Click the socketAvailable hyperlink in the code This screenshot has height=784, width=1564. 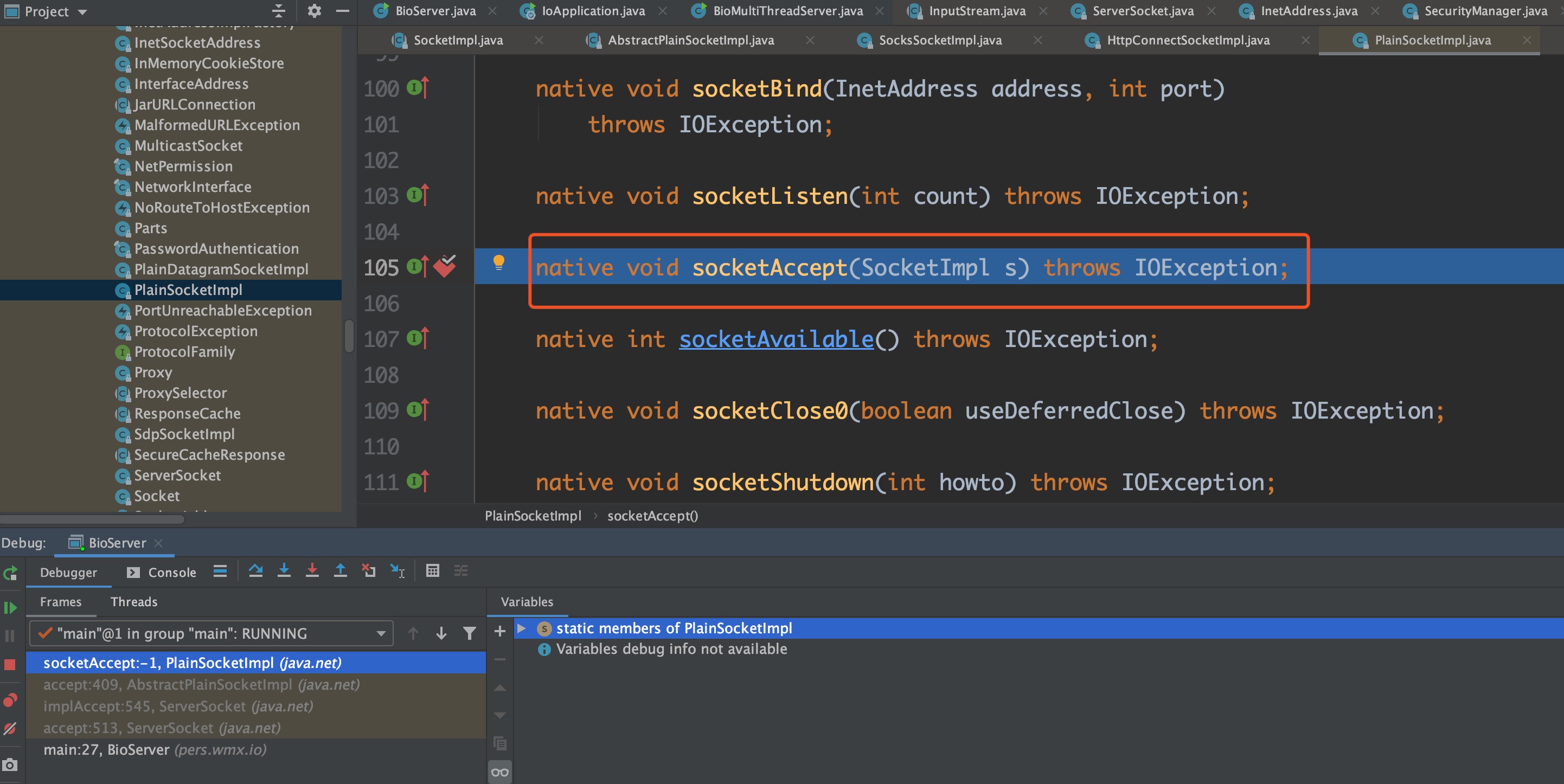coord(776,339)
